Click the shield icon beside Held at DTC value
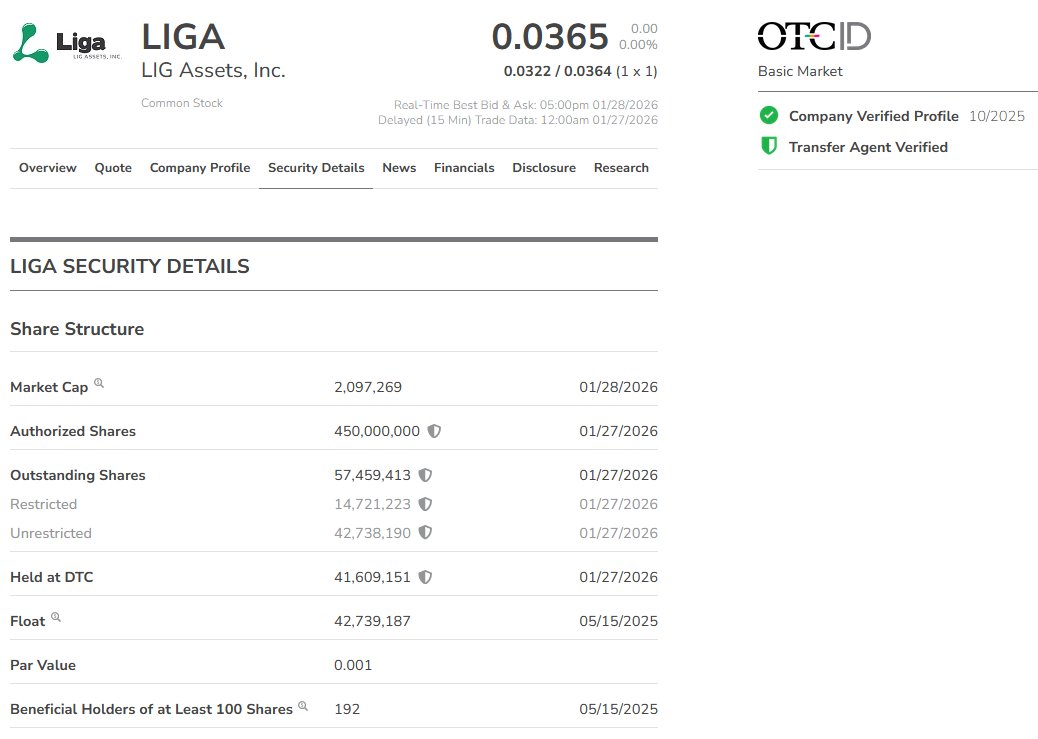This screenshot has width=1038, height=739. point(426,577)
